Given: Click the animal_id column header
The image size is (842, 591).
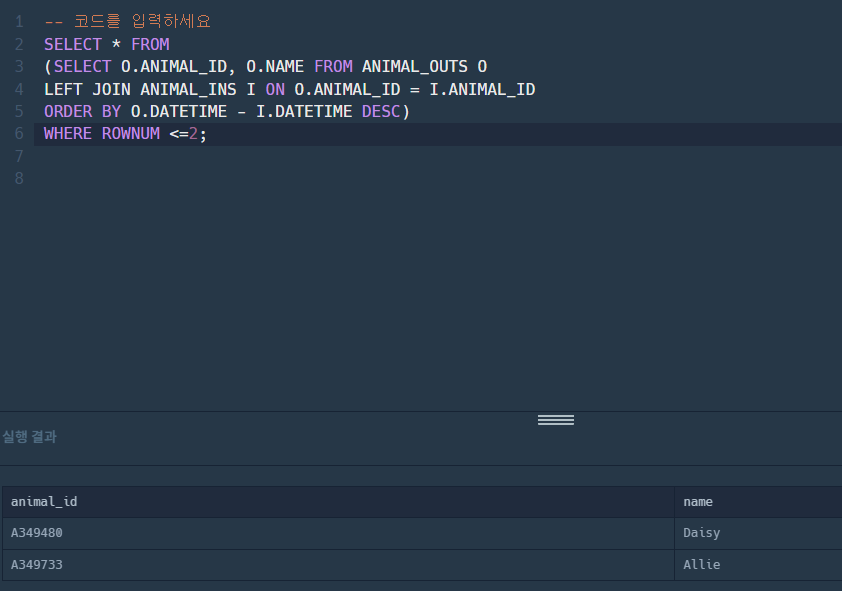Looking at the screenshot, I should (338, 502).
